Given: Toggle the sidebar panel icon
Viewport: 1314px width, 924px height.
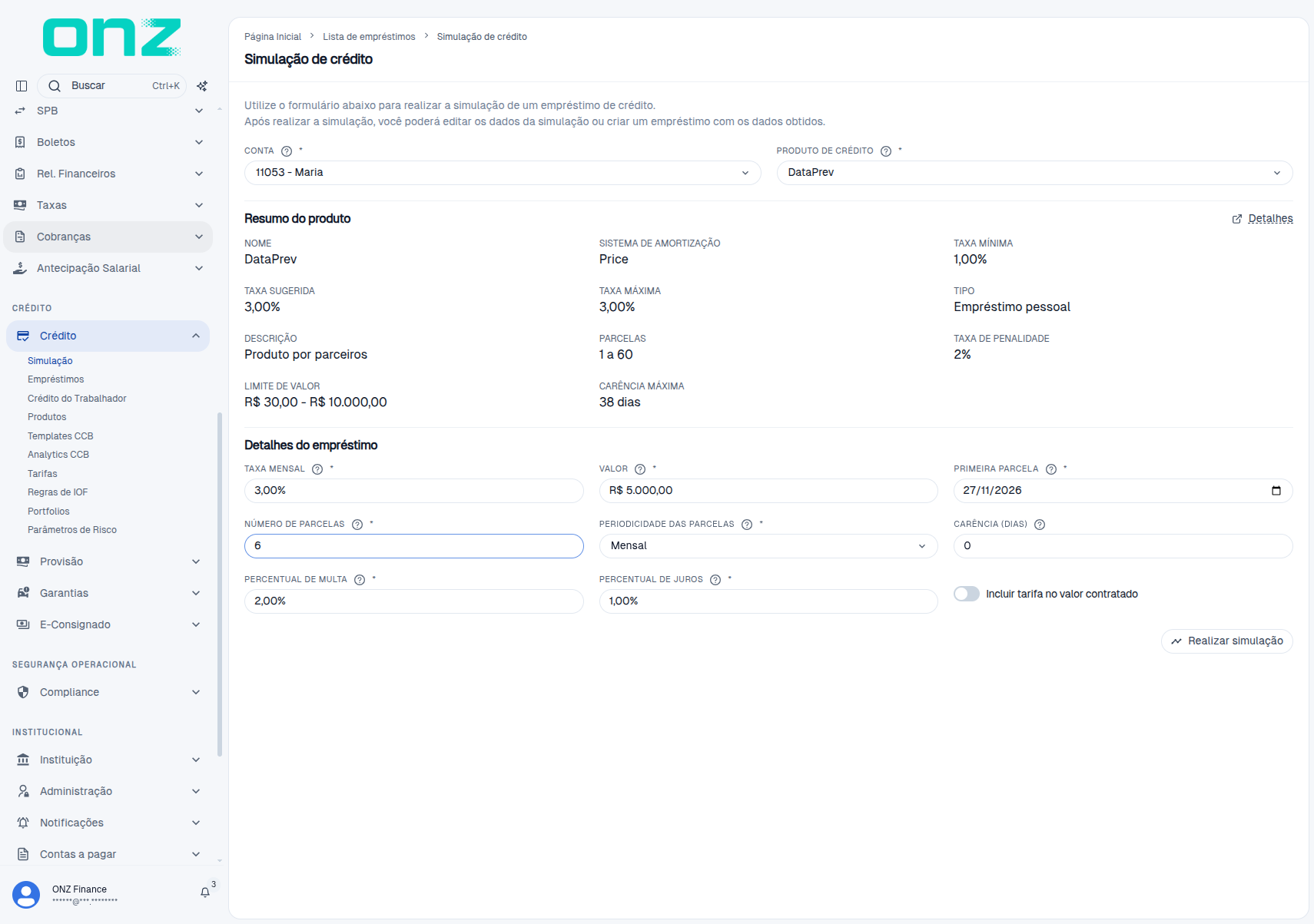Looking at the screenshot, I should point(22,86).
